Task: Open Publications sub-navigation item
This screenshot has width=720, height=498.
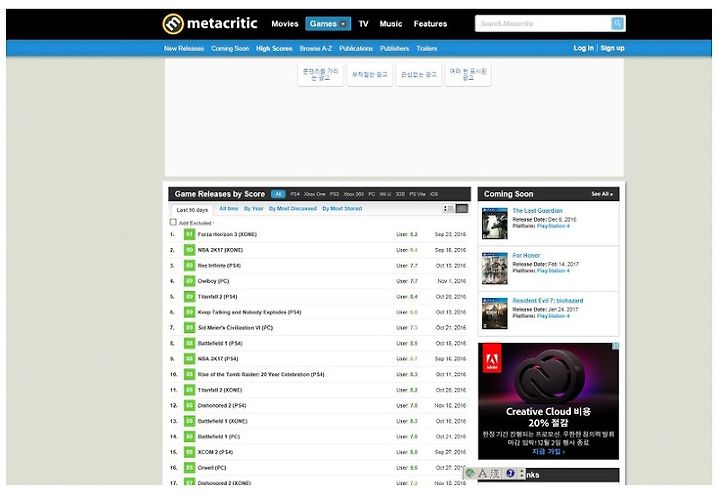Action: [356, 48]
